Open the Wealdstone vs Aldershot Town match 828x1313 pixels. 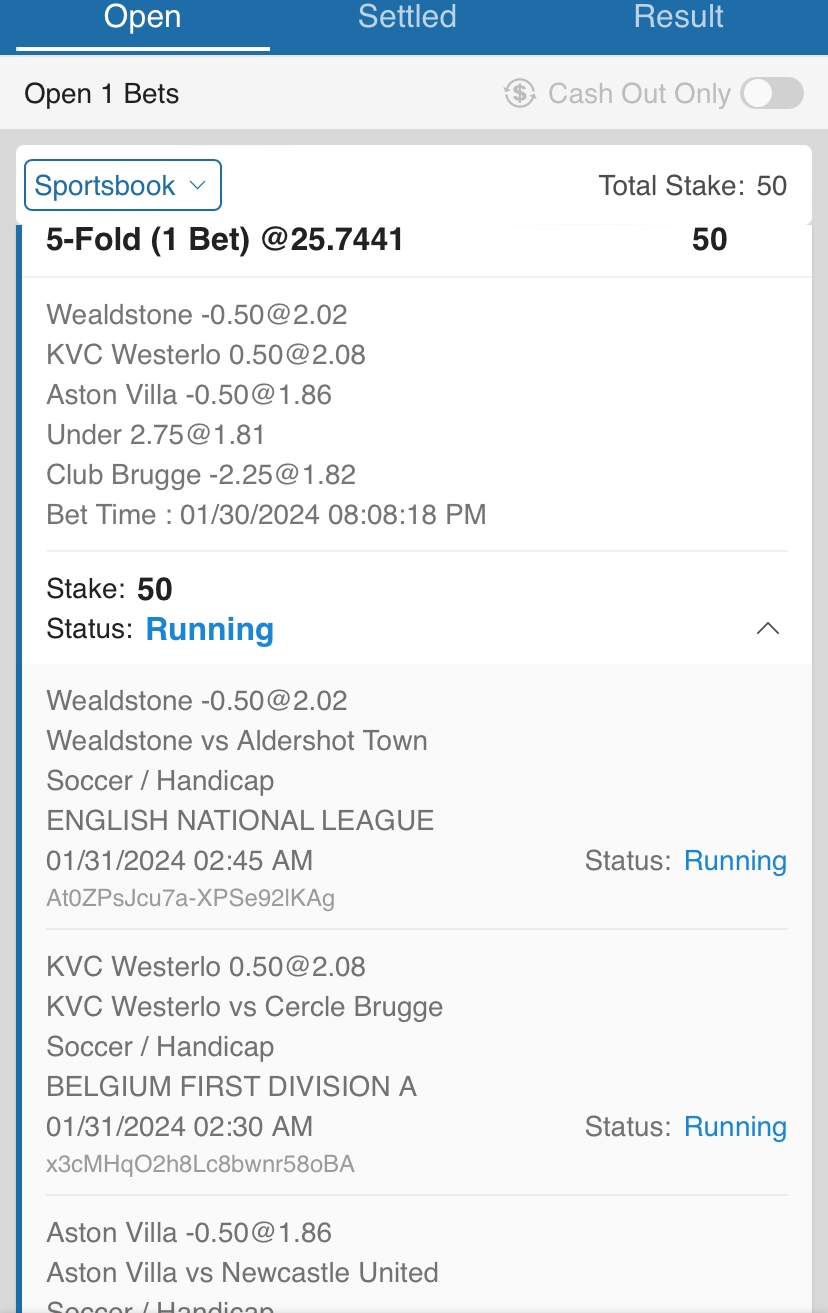tap(237, 741)
